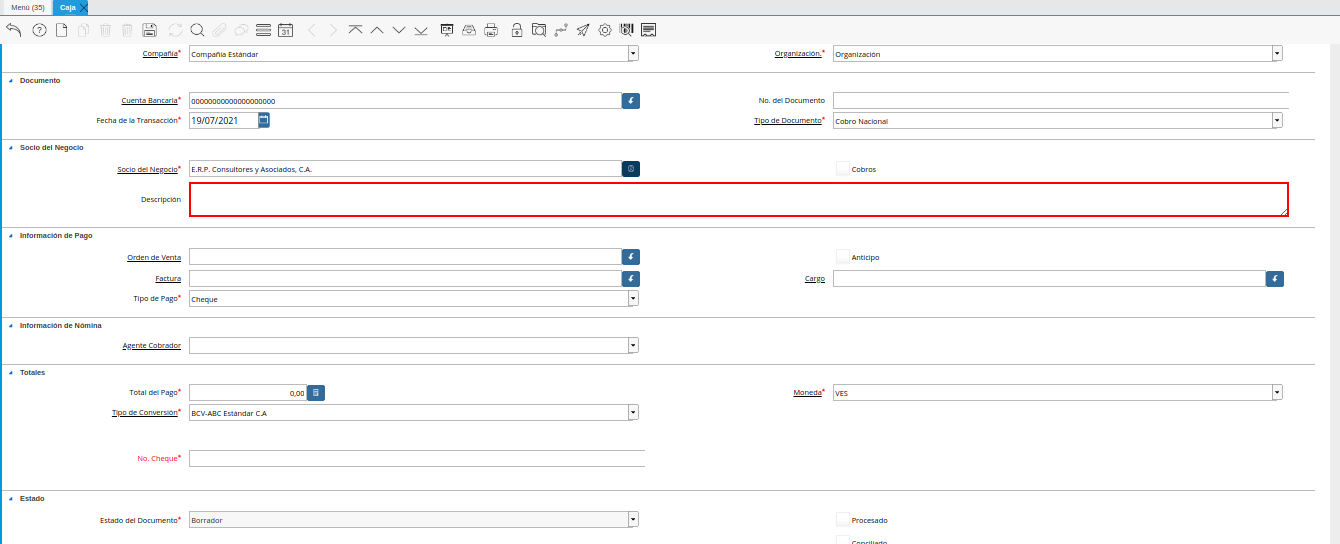The image size is (1340, 544).
Task: Open the Compañía dropdown
Action: point(633,54)
